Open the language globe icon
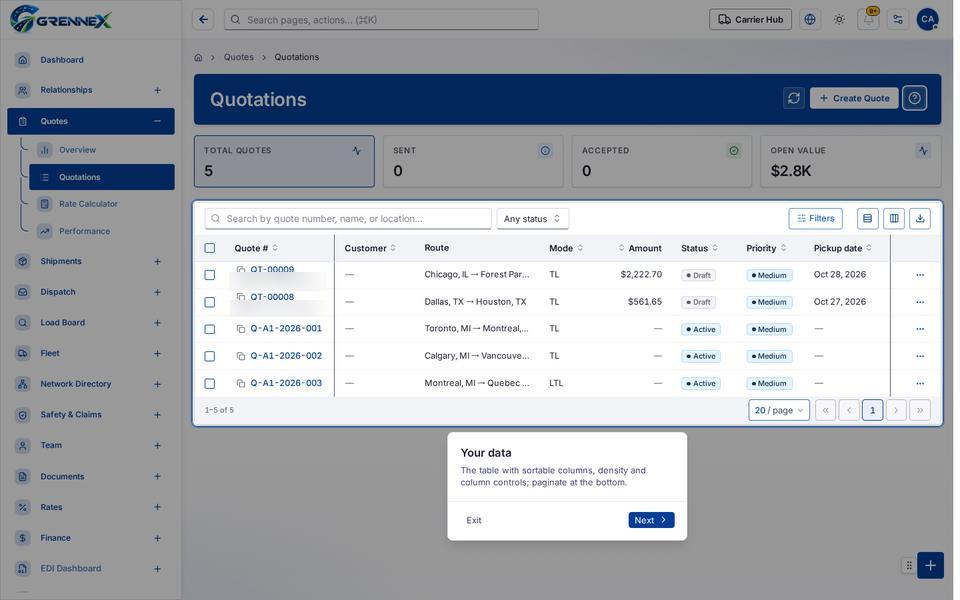The width and height of the screenshot is (960, 600). 810,20
